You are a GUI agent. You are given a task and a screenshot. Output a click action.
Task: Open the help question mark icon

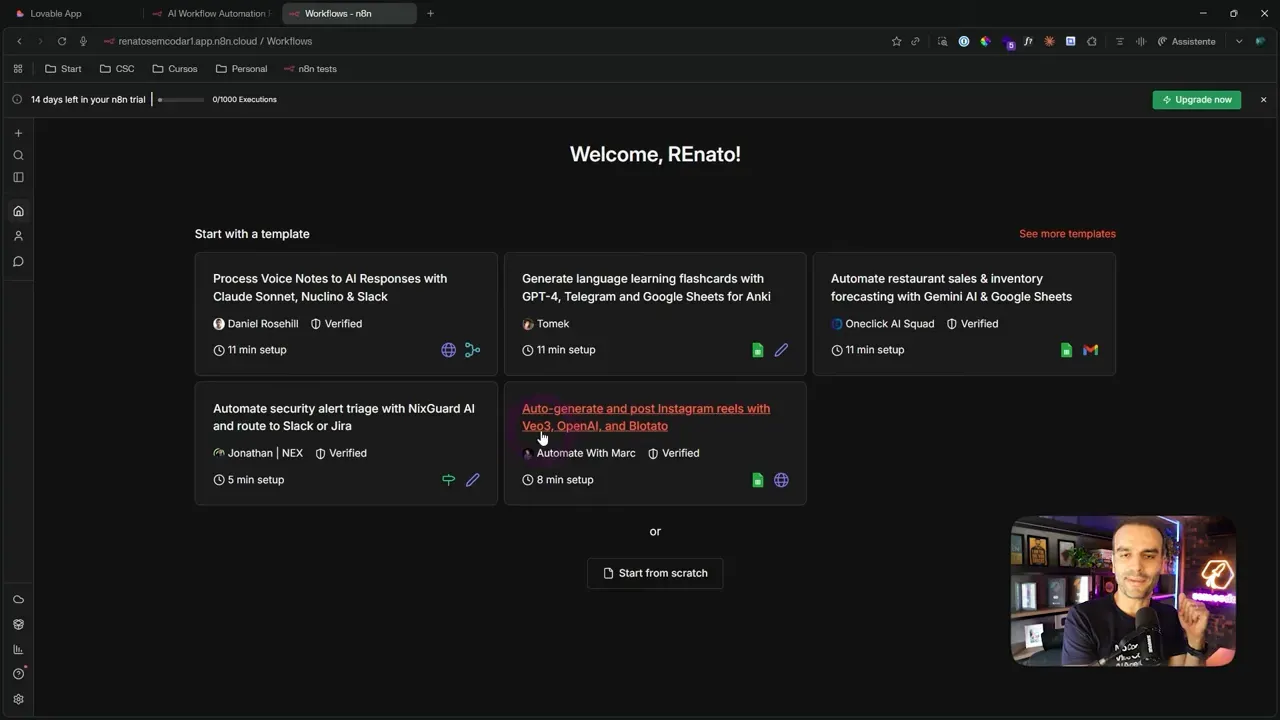(18, 674)
